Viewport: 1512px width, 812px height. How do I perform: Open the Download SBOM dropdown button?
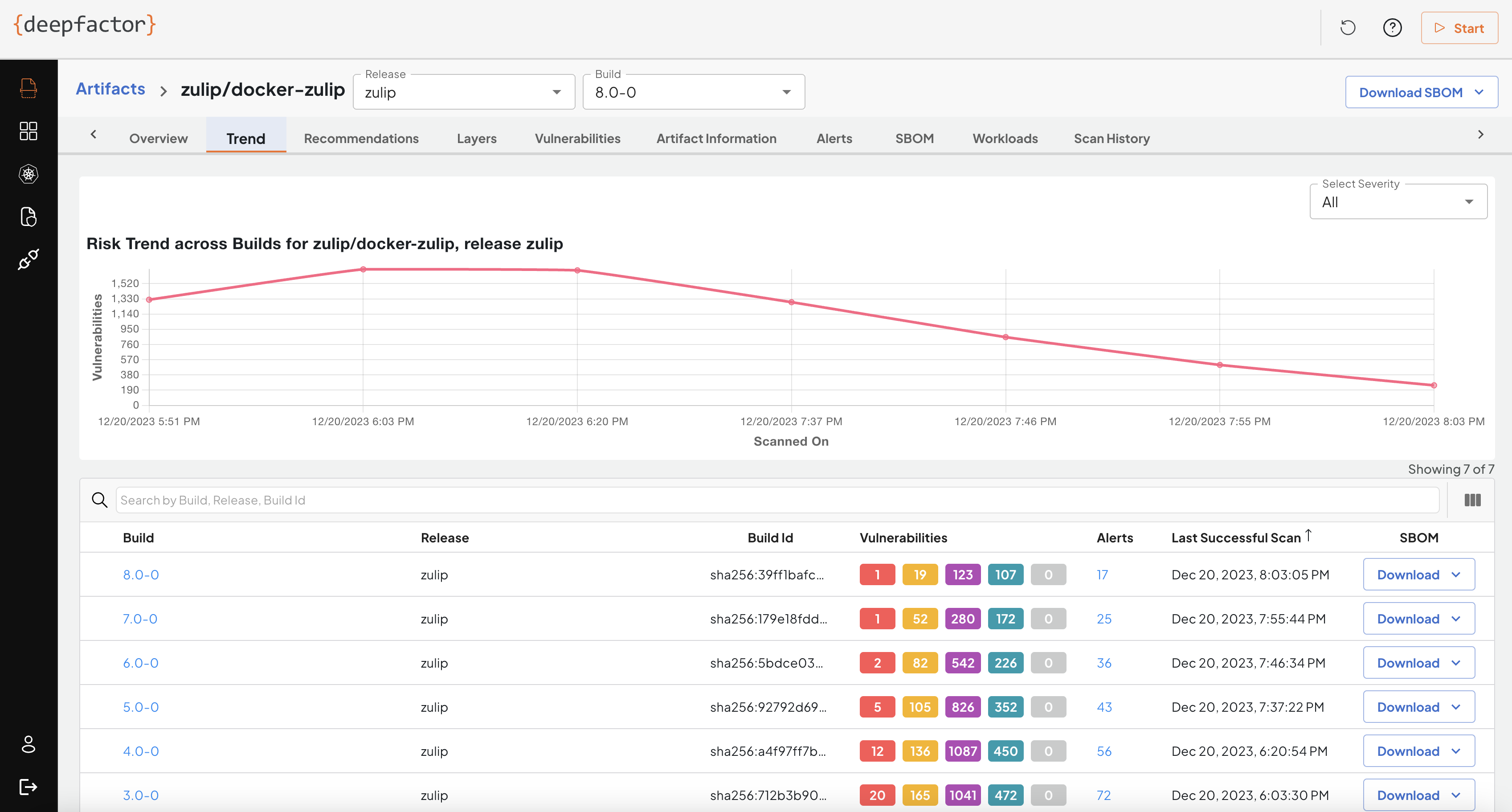1421,92
